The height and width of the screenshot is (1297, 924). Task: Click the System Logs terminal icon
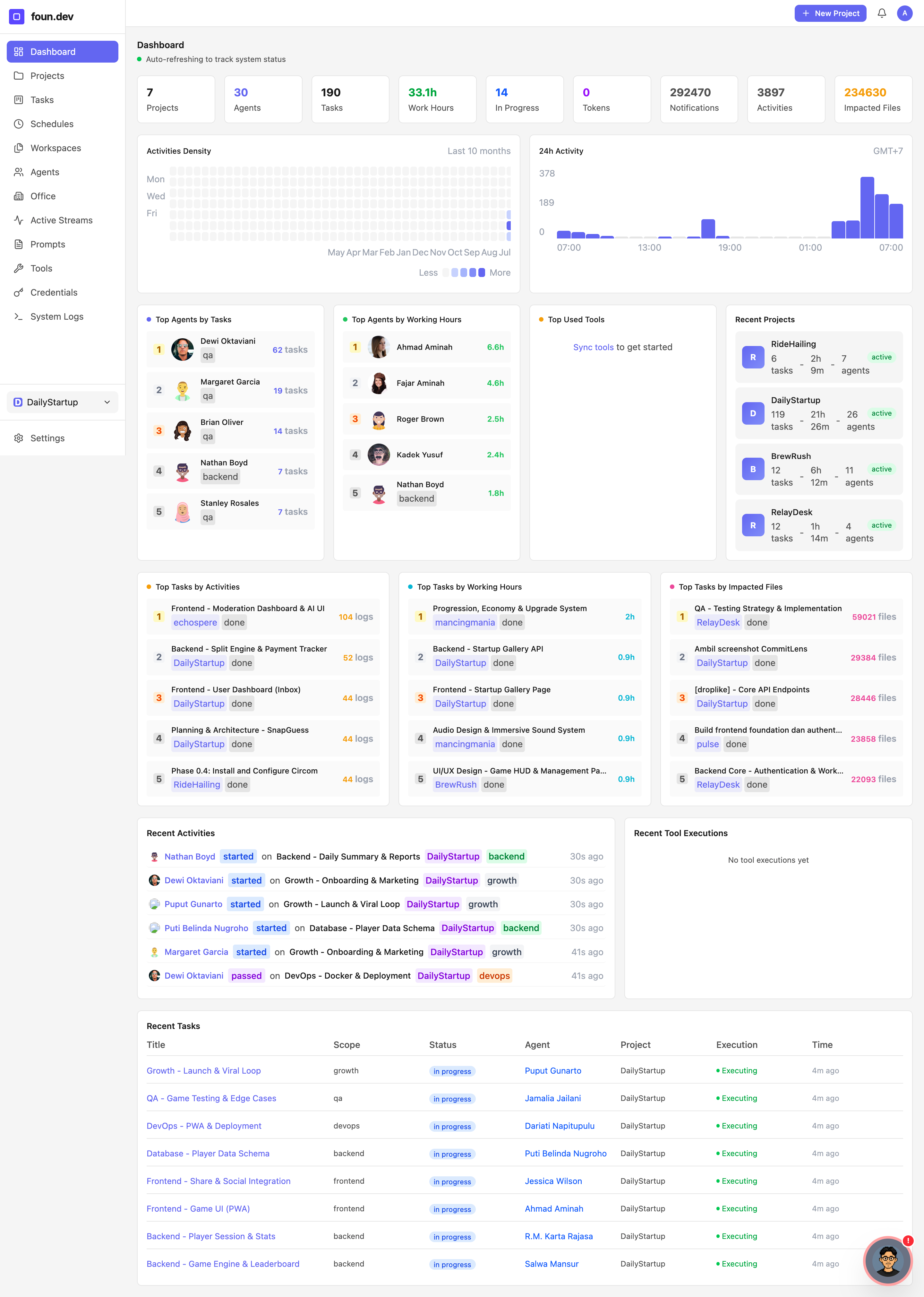[x=19, y=316]
